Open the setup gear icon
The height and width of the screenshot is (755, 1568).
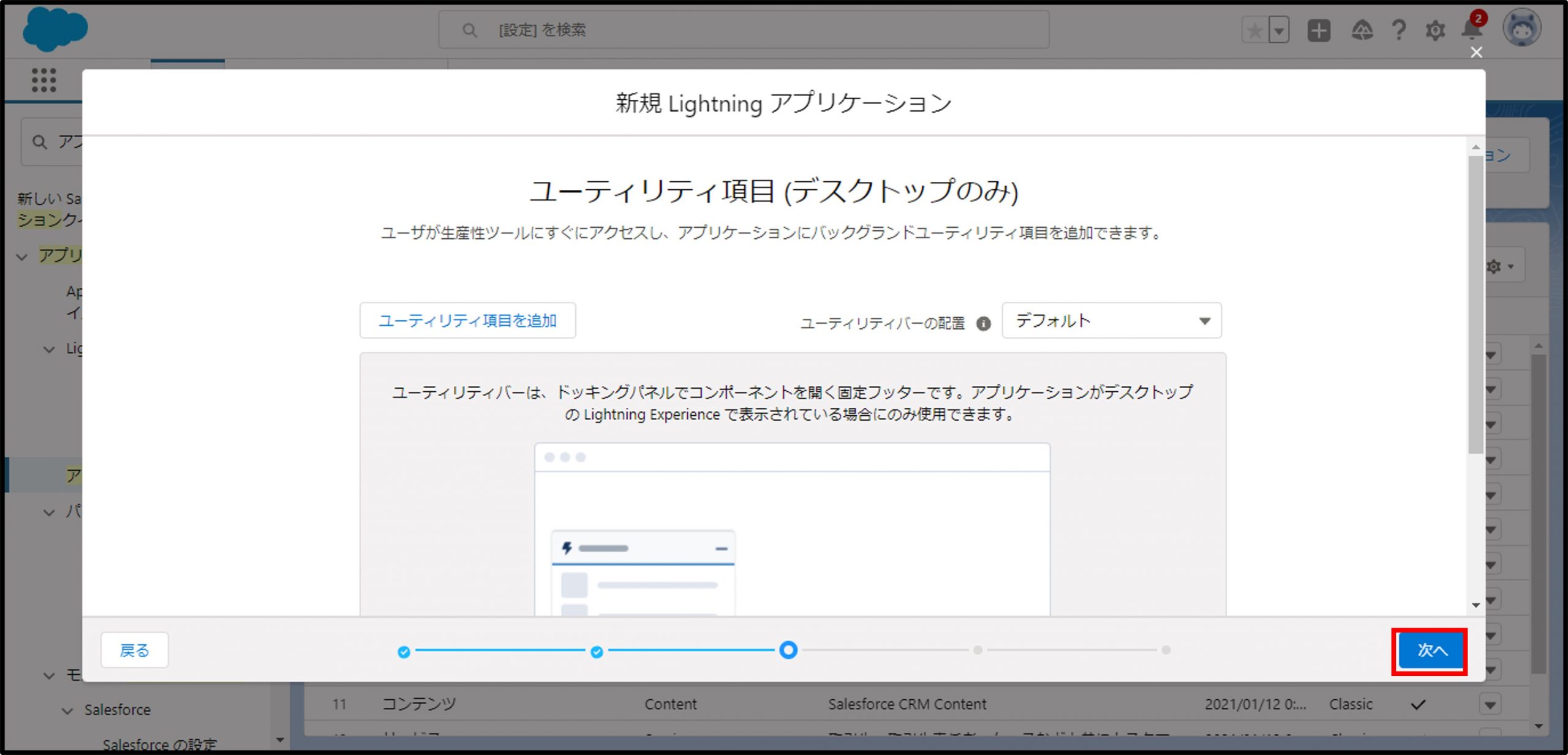[x=1434, y=31]
